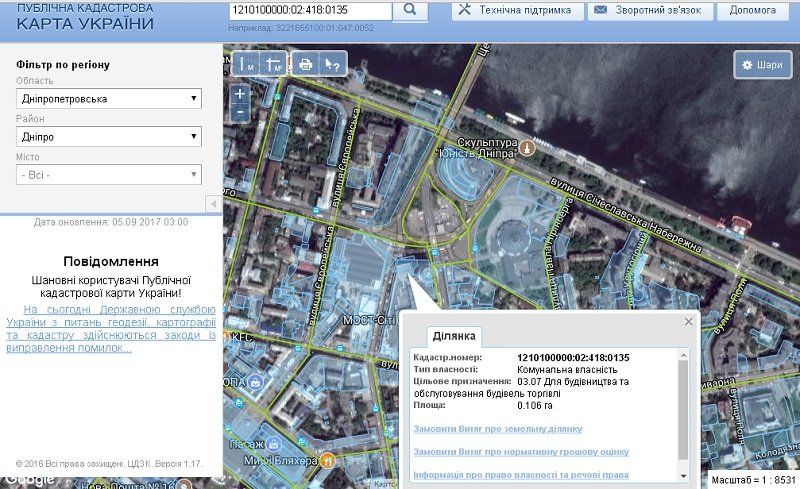The height and width of the screenshot is (489, 800).
Task: Zoom out with the minus button
Action: pyautogui.click(x=240, y=112)
